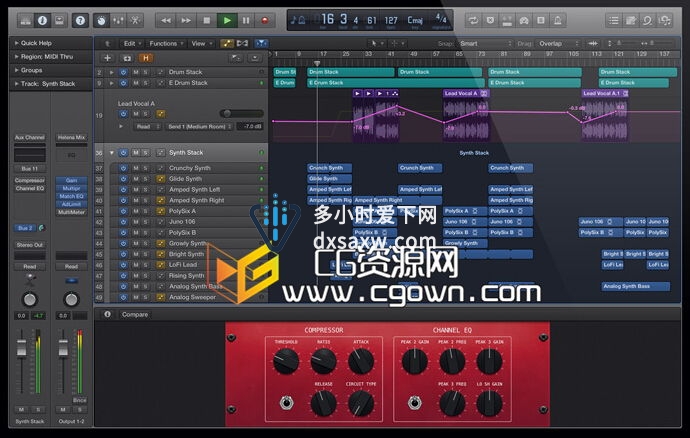Start recording with red Record button

265,20
